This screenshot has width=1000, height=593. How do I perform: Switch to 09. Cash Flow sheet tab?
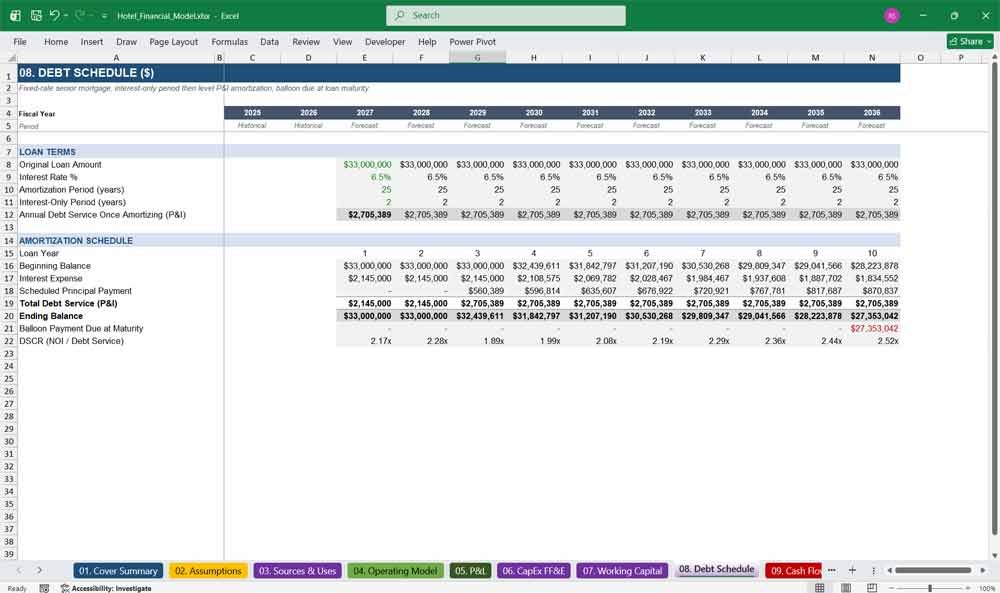click(x=794, y=571)
